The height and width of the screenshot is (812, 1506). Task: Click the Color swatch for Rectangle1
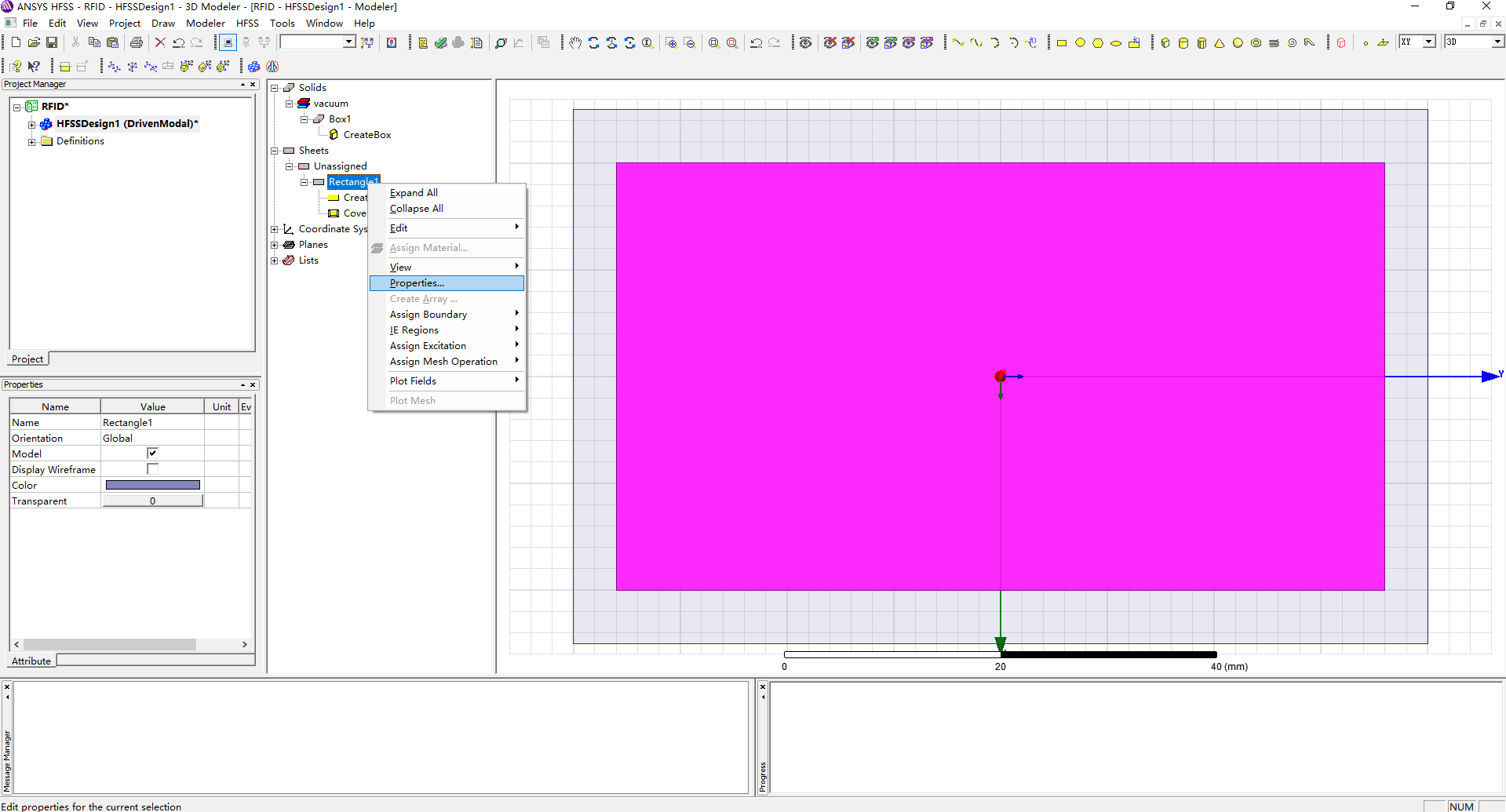(x=152, y=485)
